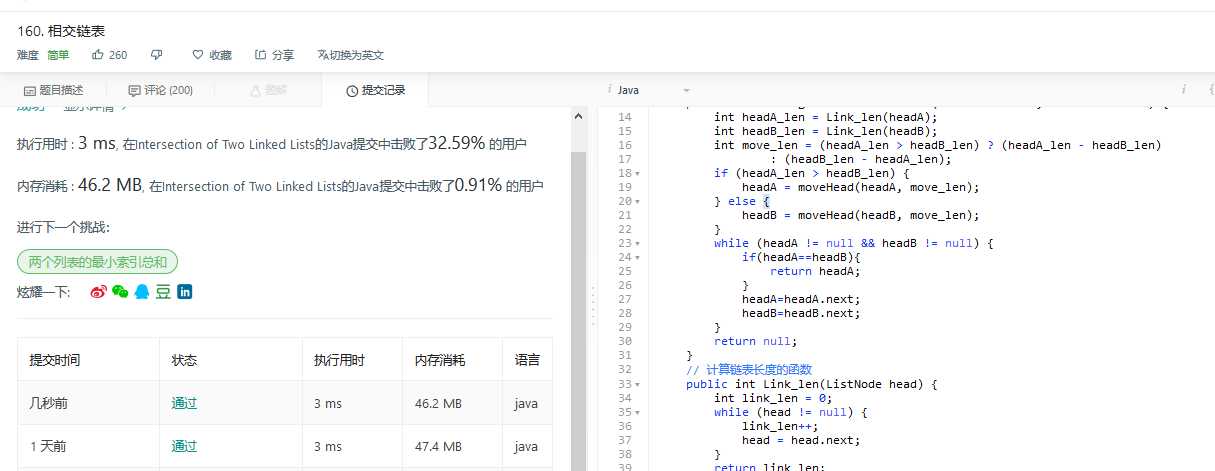The width and height of the screenshot is (1215, 471).
Task: Click the thumbs-up like icon showing 260
Action: coord(98,55)
